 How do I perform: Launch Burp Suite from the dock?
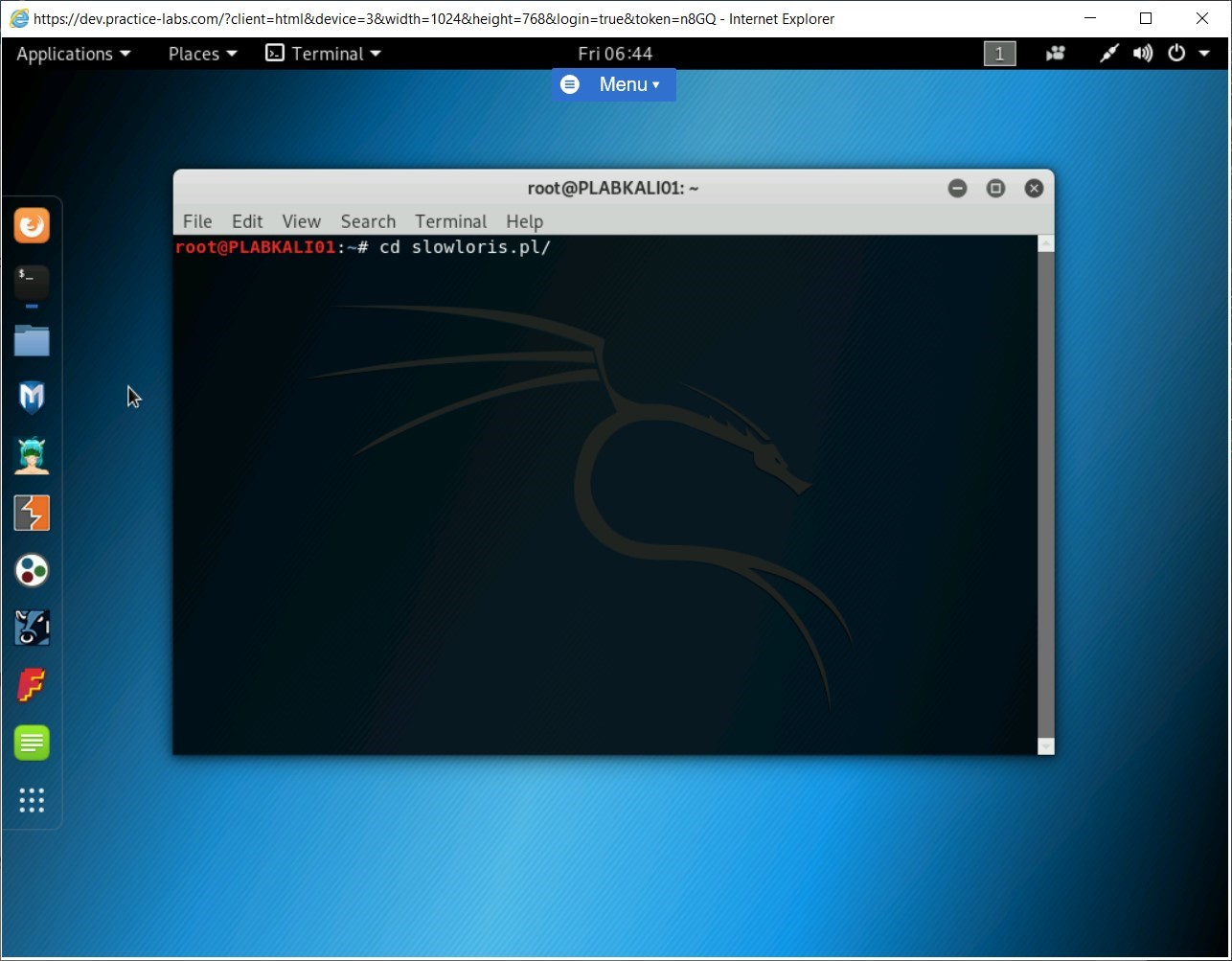(32, 513)
